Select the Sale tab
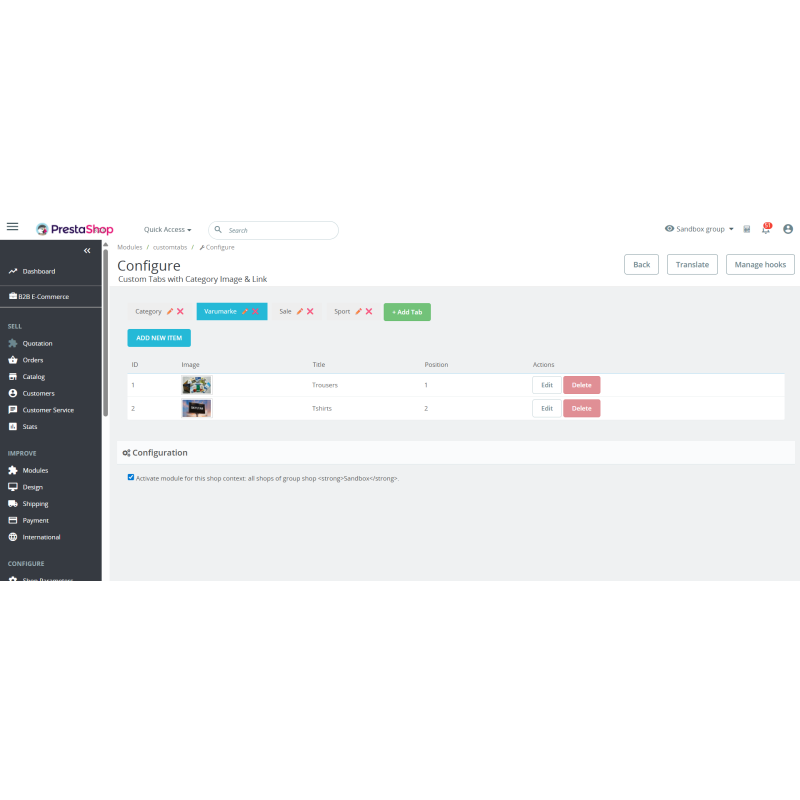This screenshot has width=800, height=800. 285,311
